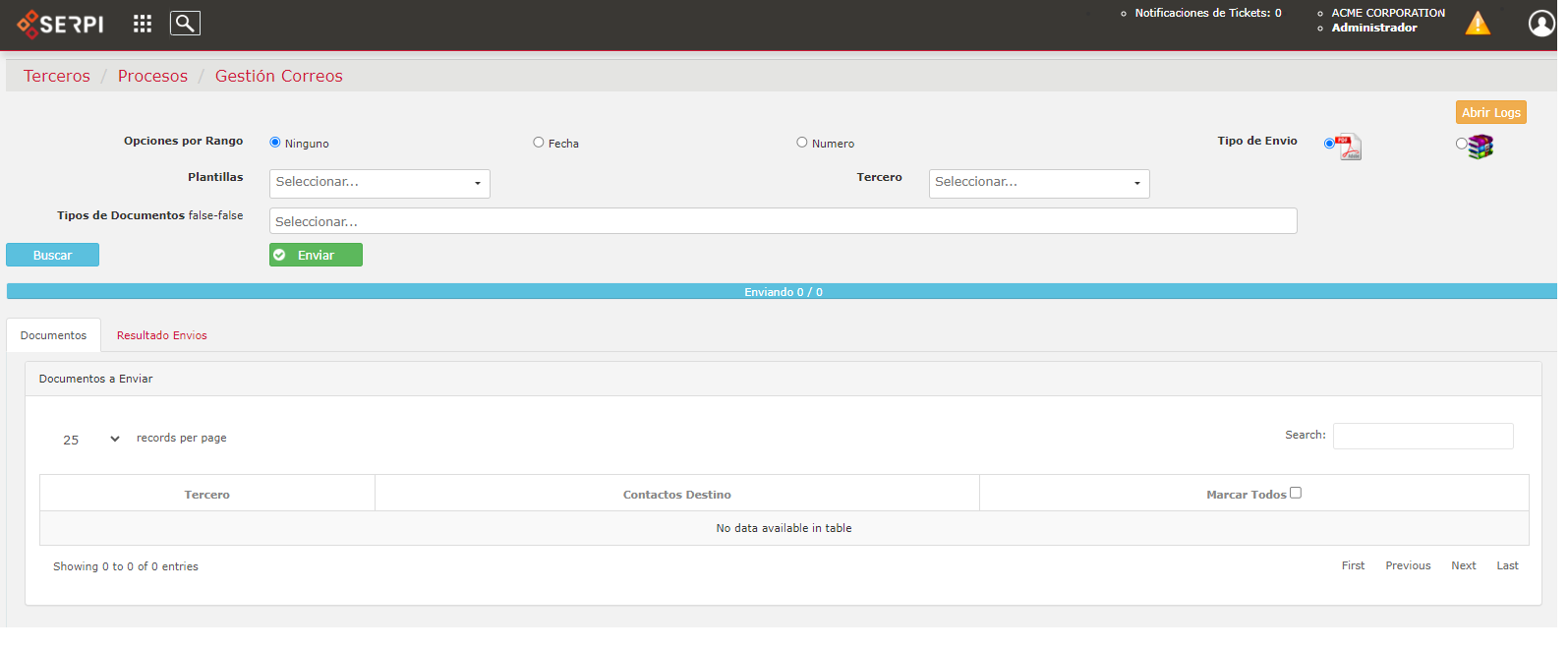
Task: Sort by Contactos Destino column header
Action: (677, 495)
